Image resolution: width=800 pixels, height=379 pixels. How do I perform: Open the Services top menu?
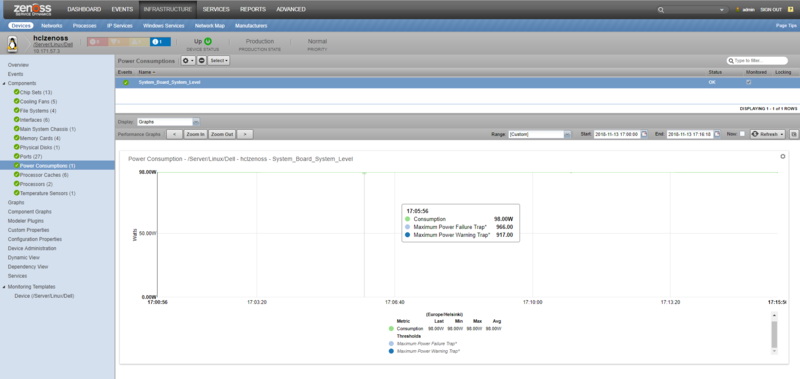click(216, 9)
